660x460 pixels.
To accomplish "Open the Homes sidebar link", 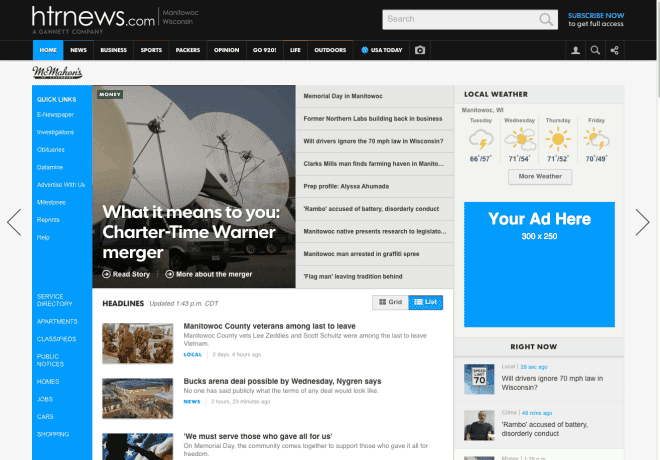I will (x=48, y=382).
